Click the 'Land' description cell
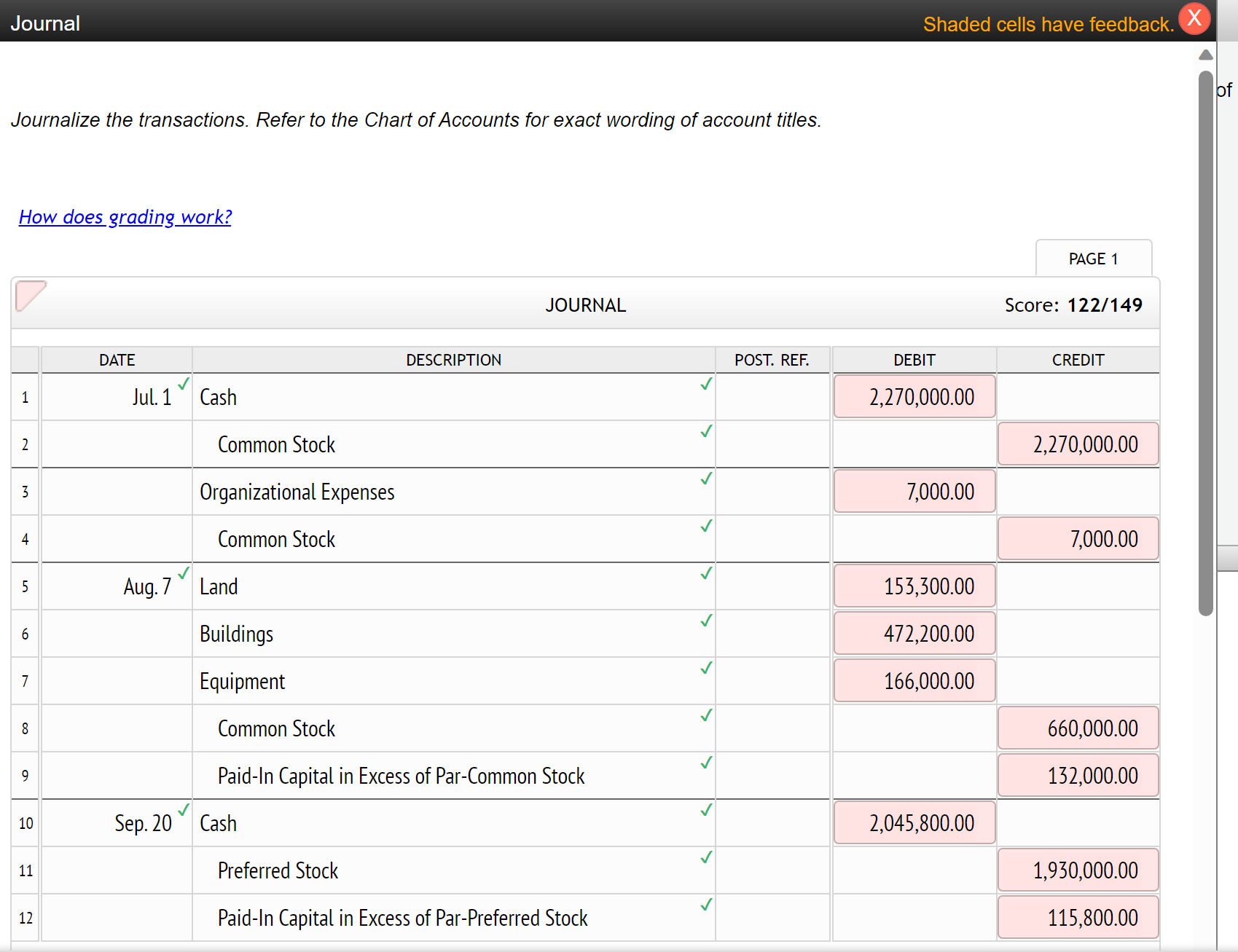This screenshot has width=1238, height=952. click(x=453, y=586)
